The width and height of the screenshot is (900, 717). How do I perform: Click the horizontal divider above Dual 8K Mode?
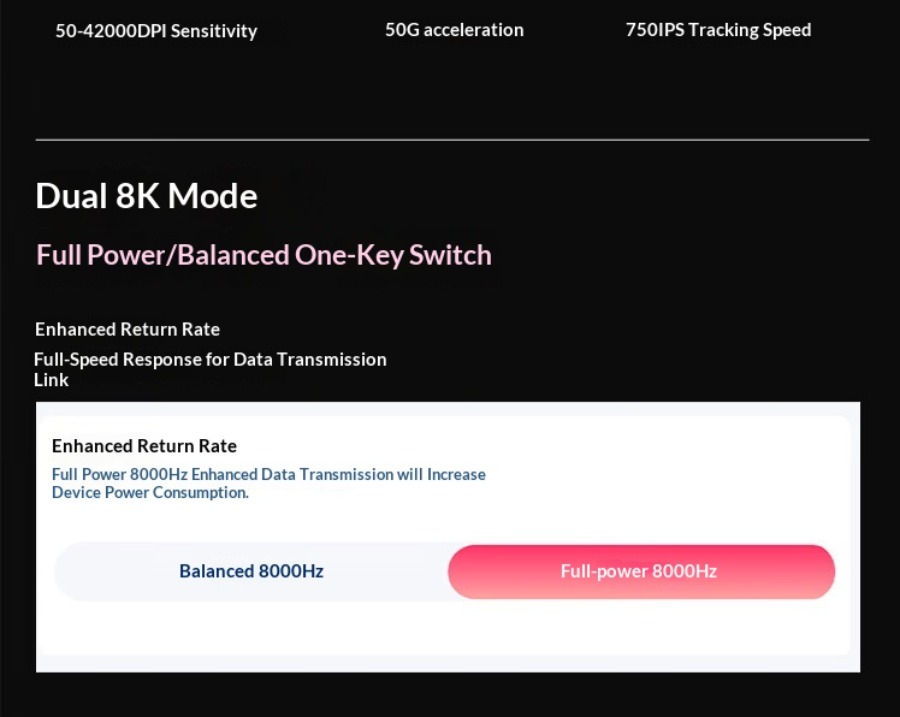tap(452, 139)
